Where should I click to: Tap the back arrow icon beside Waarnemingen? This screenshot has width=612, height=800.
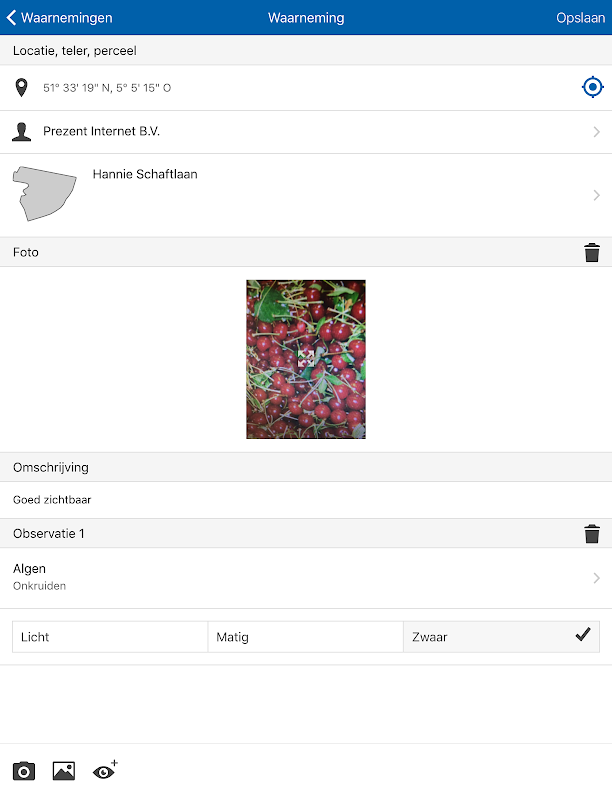11,17
